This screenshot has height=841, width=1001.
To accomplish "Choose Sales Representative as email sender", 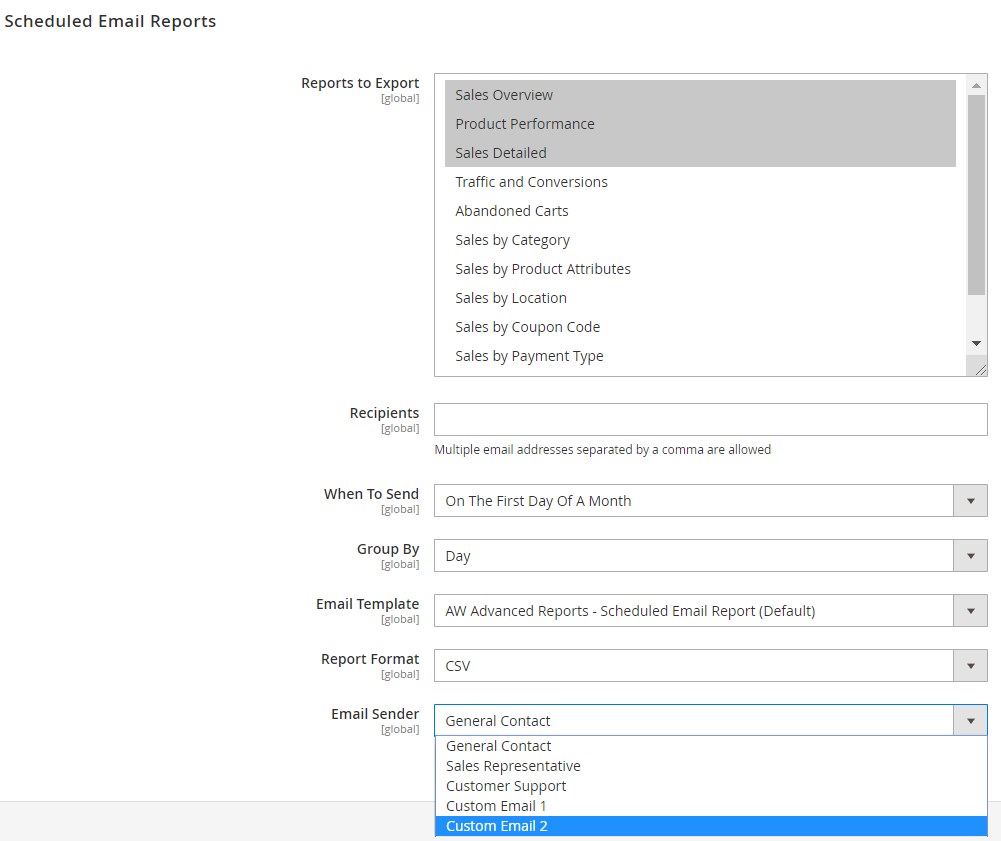I will tap(513, 766).
